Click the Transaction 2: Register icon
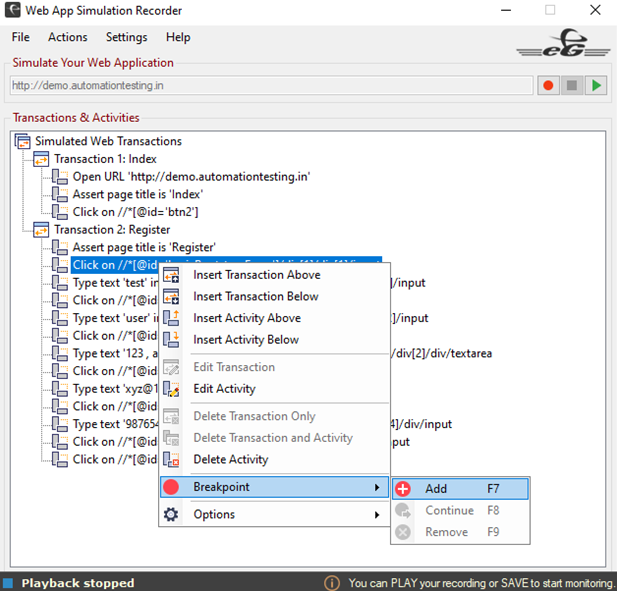The width and height of the screenshot is (617, 591). coord(41,230)
